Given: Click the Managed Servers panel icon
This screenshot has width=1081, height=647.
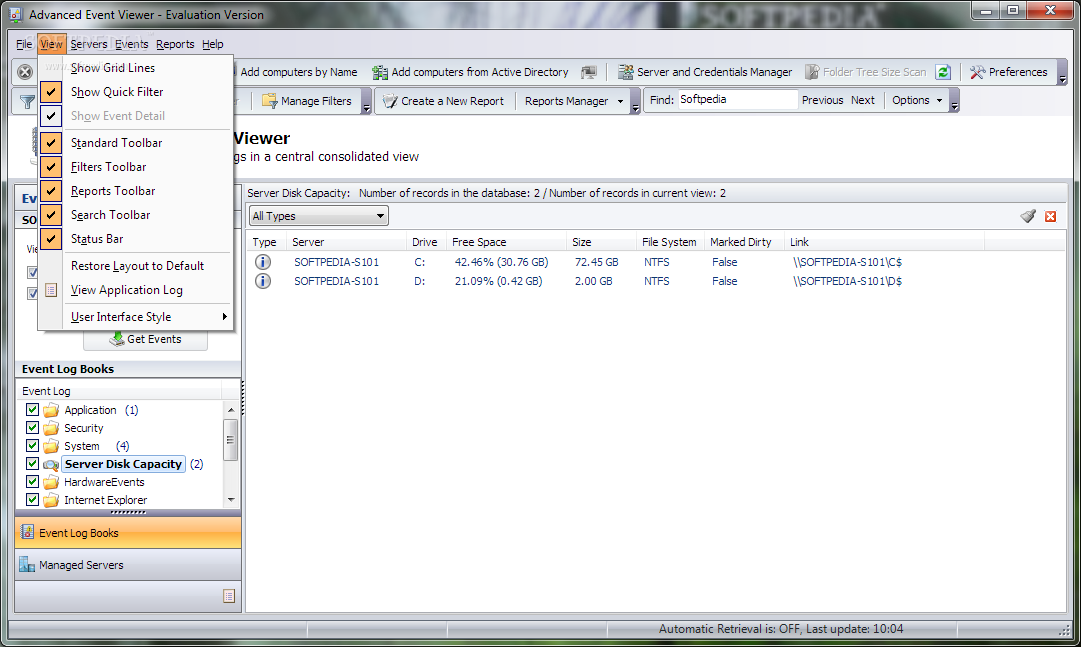Looking at the screenshot, I should [28, 565].
